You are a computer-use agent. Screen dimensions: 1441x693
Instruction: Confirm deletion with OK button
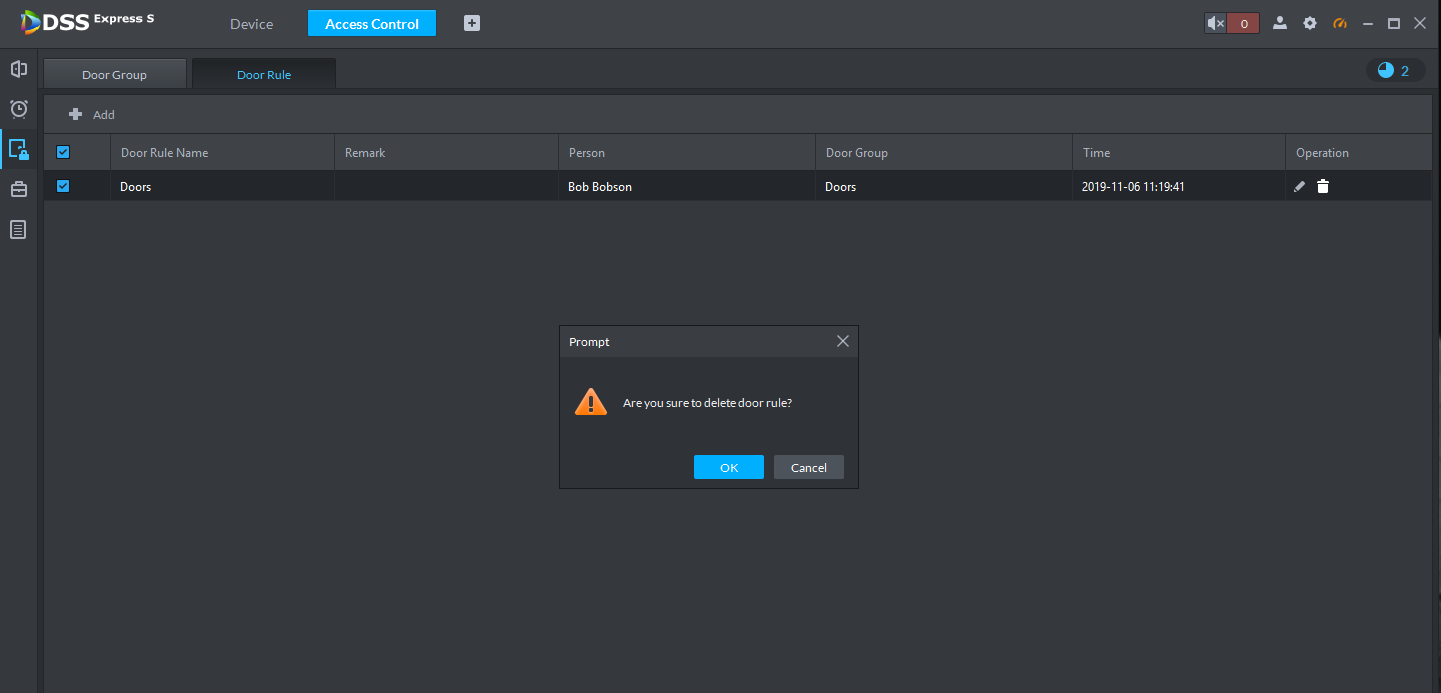[729, 467]
